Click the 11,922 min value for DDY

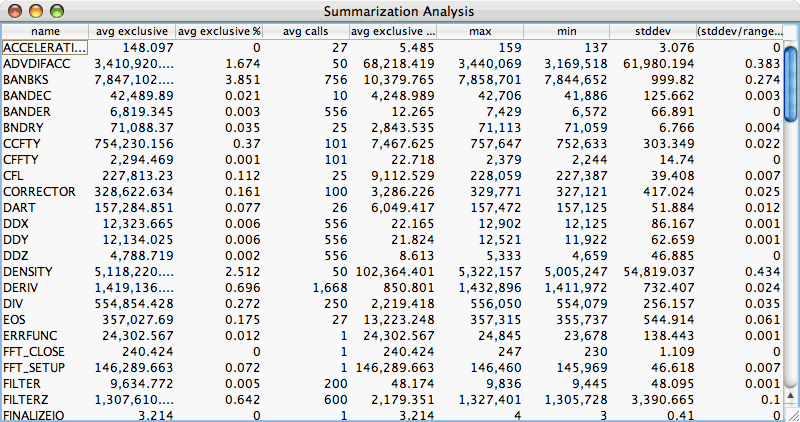pos(587,239)
